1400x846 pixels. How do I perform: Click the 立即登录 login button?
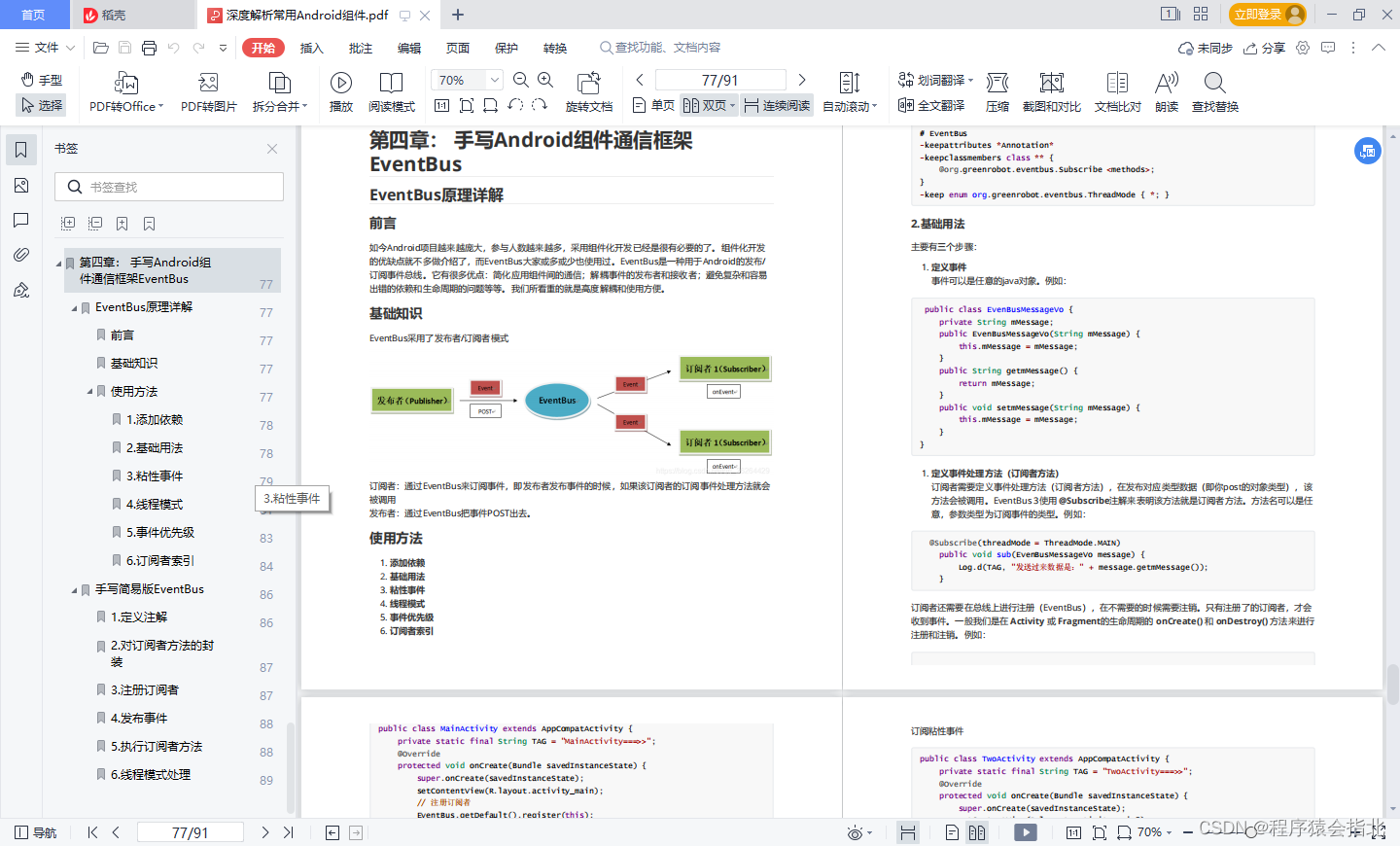click(1268, 15)
